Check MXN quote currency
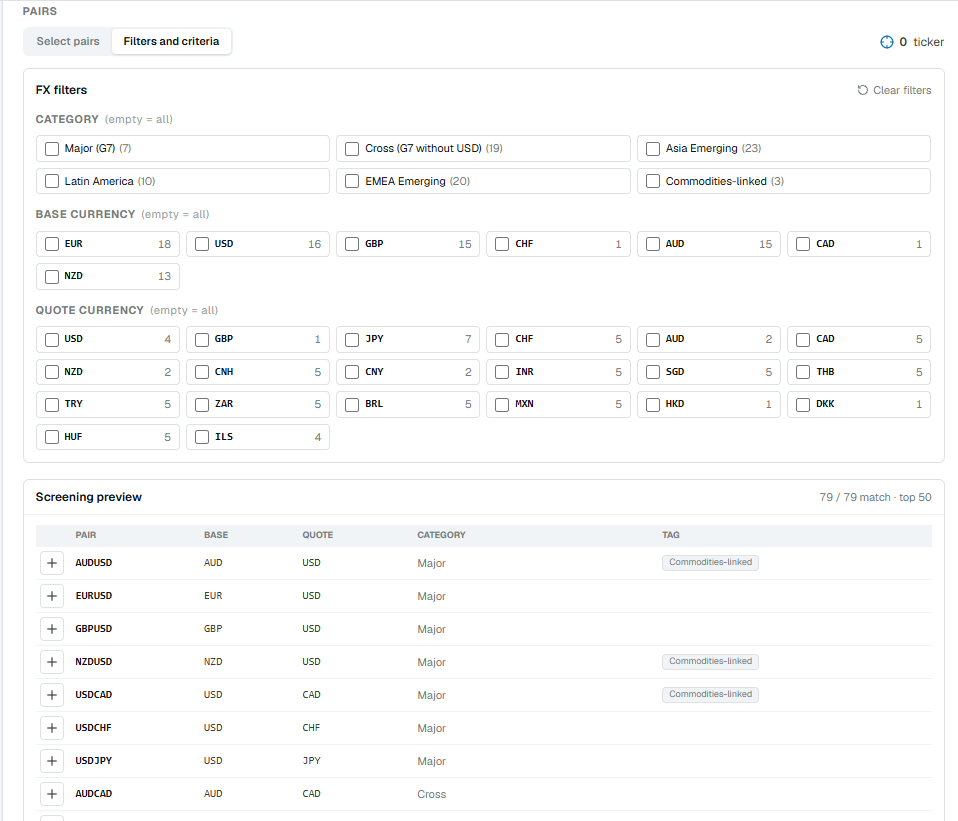Viewport: 958px width, 821px height. (502, 404)
